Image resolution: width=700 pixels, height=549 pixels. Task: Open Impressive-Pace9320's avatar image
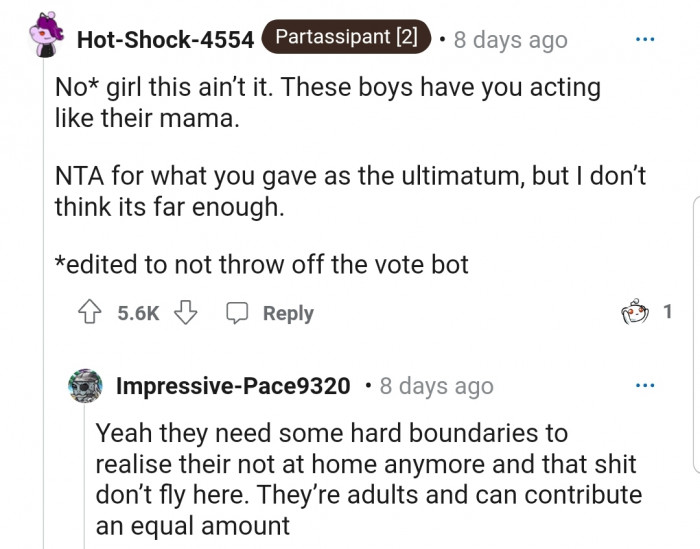(x=85, y=386)
